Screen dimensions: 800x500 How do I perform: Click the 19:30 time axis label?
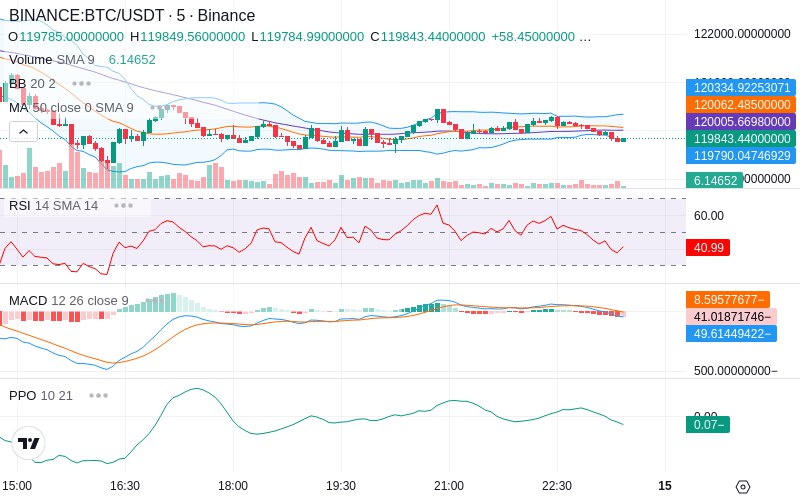pos(341,486)
